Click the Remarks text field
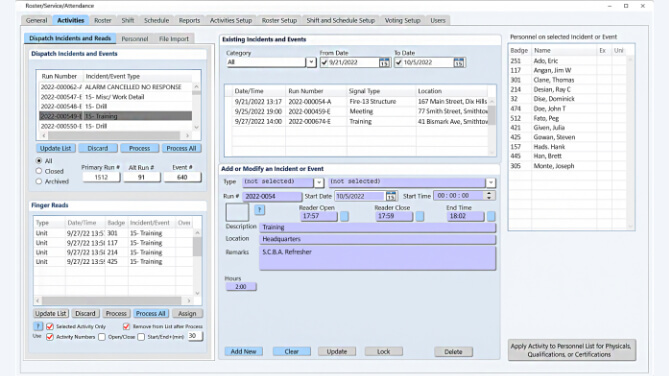This screenshot has width=669, height=376. [378, 258]
